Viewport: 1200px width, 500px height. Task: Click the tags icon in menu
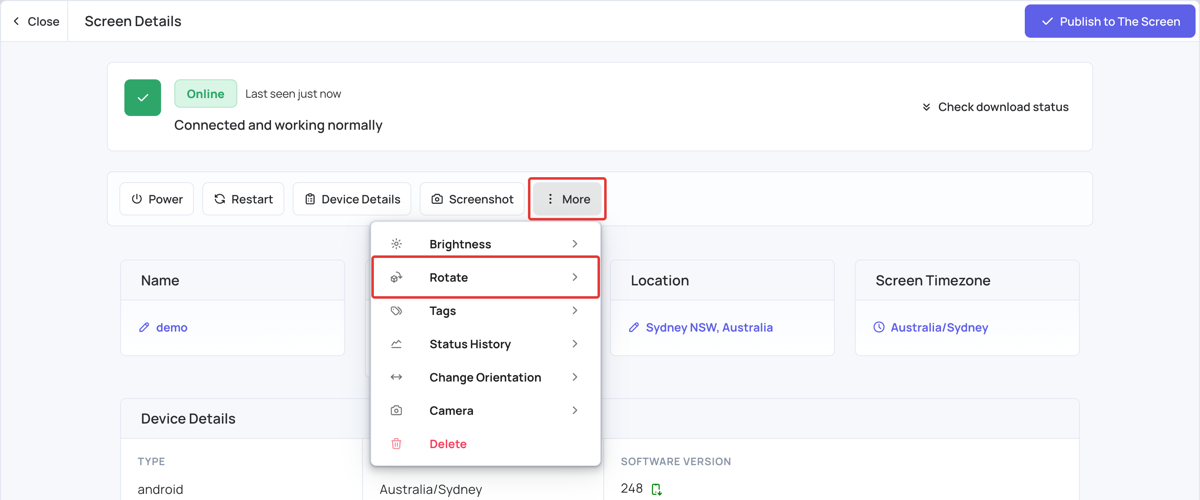[x=396, y=311]
